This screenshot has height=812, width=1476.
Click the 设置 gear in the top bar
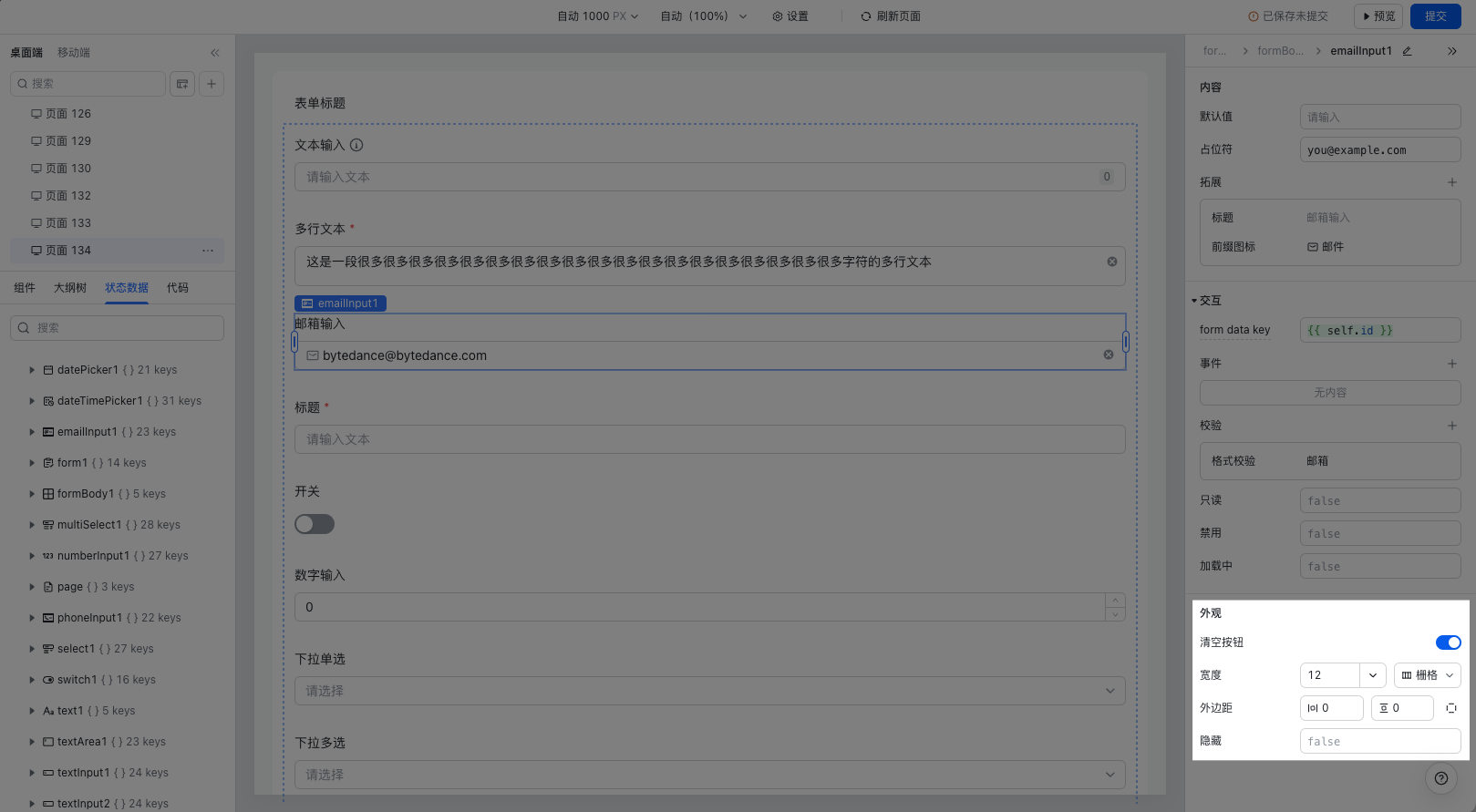790,16
